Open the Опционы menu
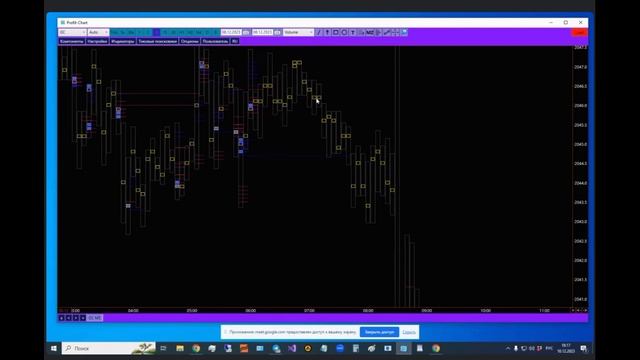The width and height of the screenshot is (640, 360). [189, 41]
